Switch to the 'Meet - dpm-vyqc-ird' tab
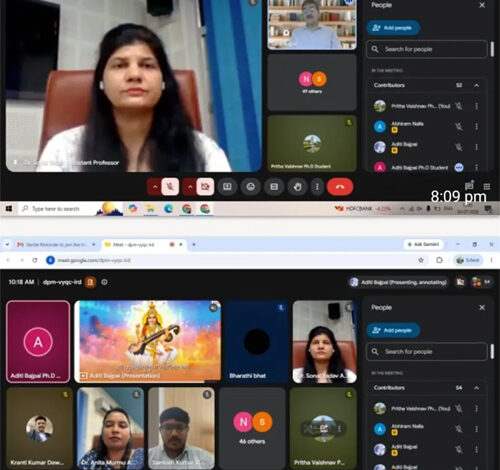 click(x=143, y=245)
